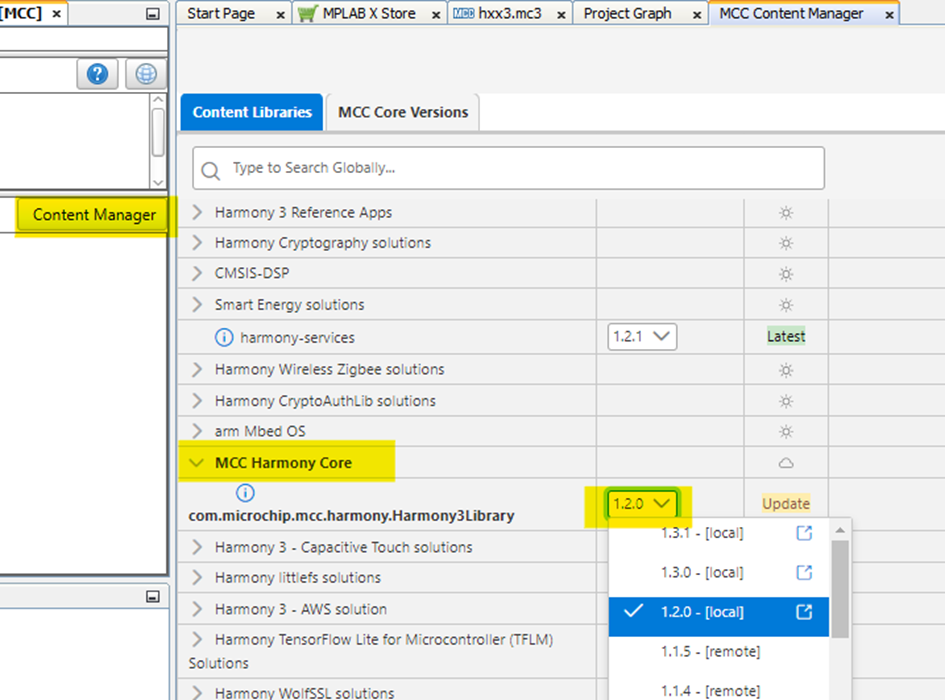Click the globe icon near the help button
Viewport: 945px width, 700px height.
[145, 74]
